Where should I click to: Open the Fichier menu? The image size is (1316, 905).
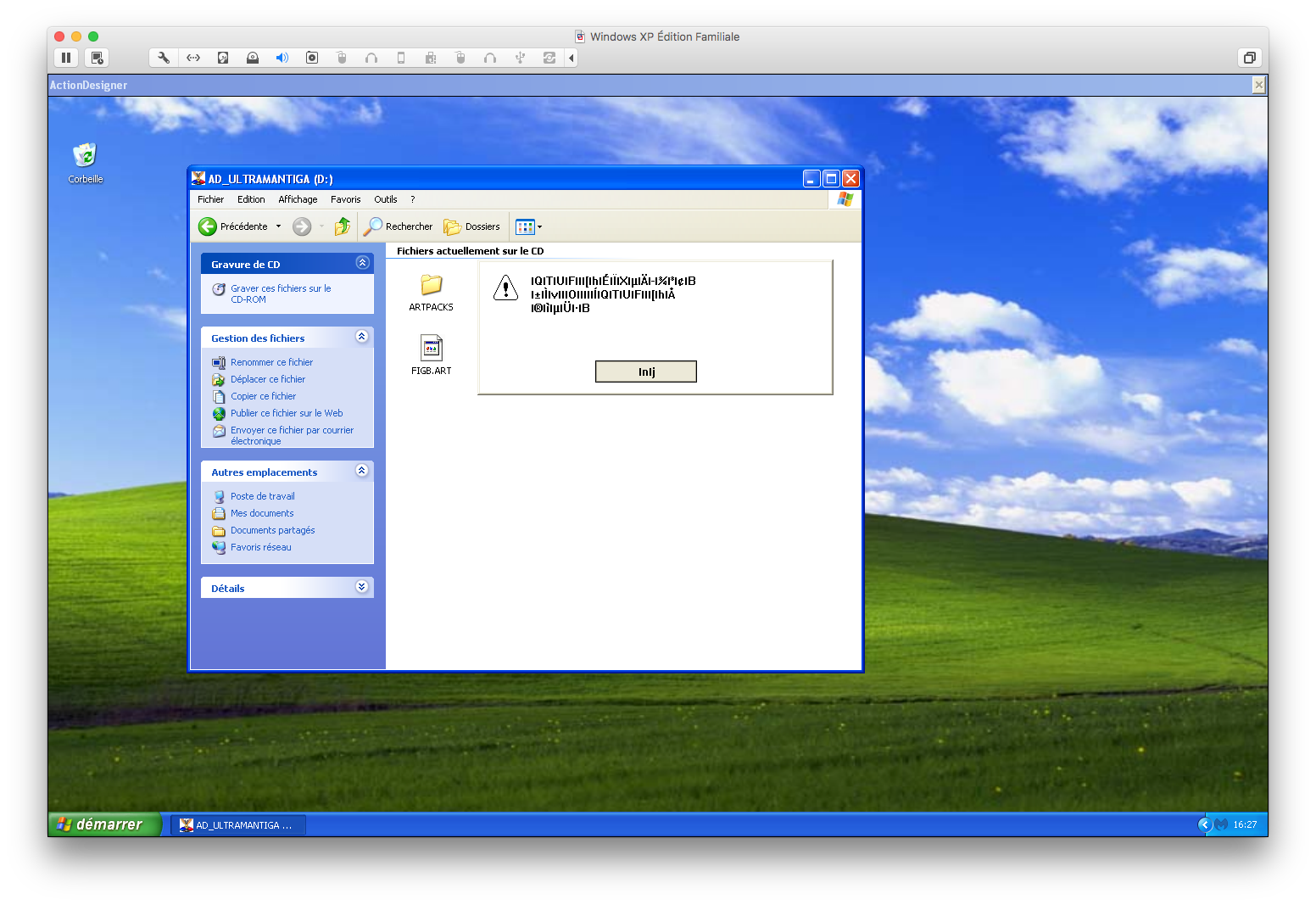[210, 199]
